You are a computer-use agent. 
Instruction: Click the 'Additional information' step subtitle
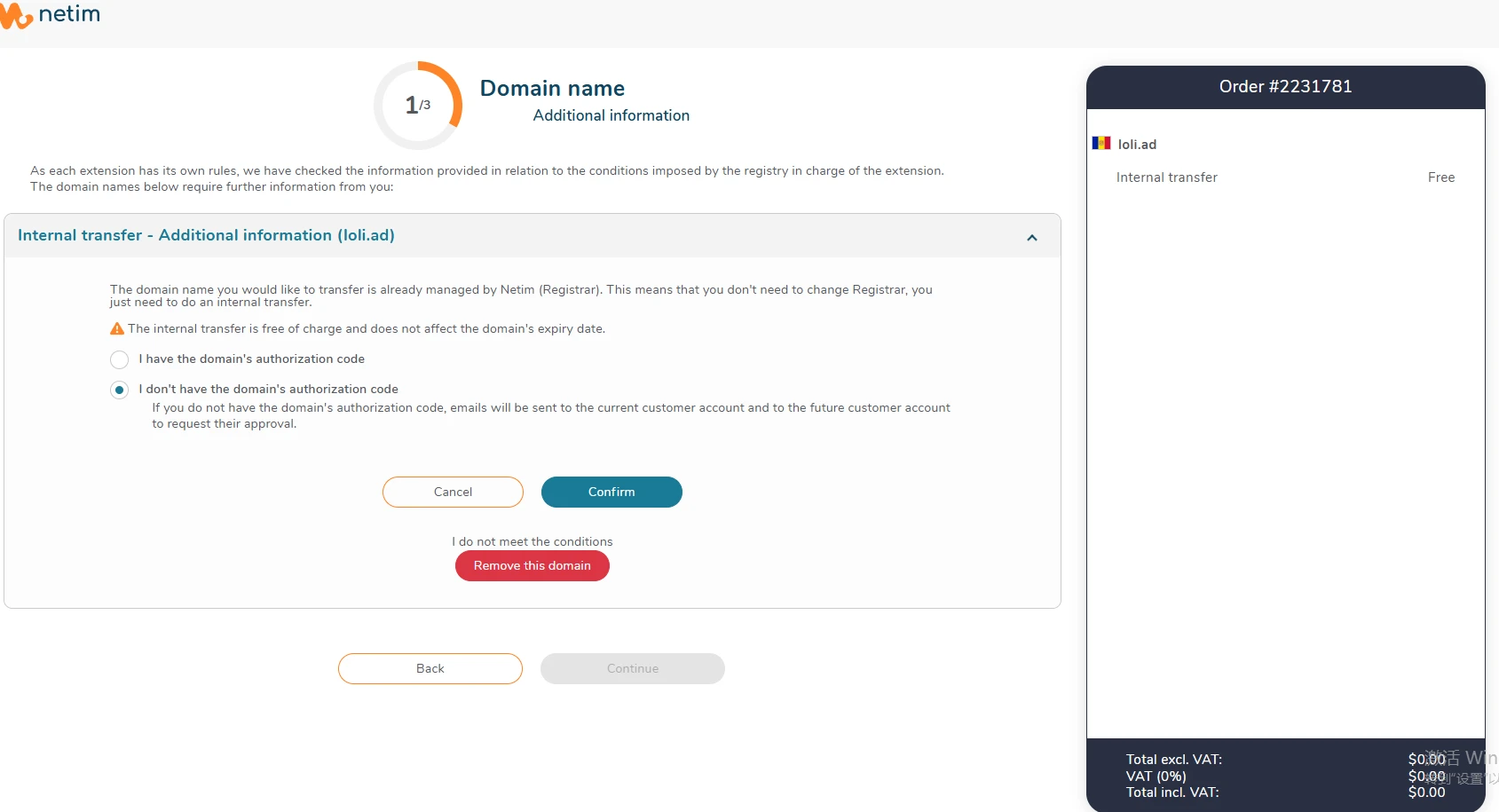click(611, 115)
